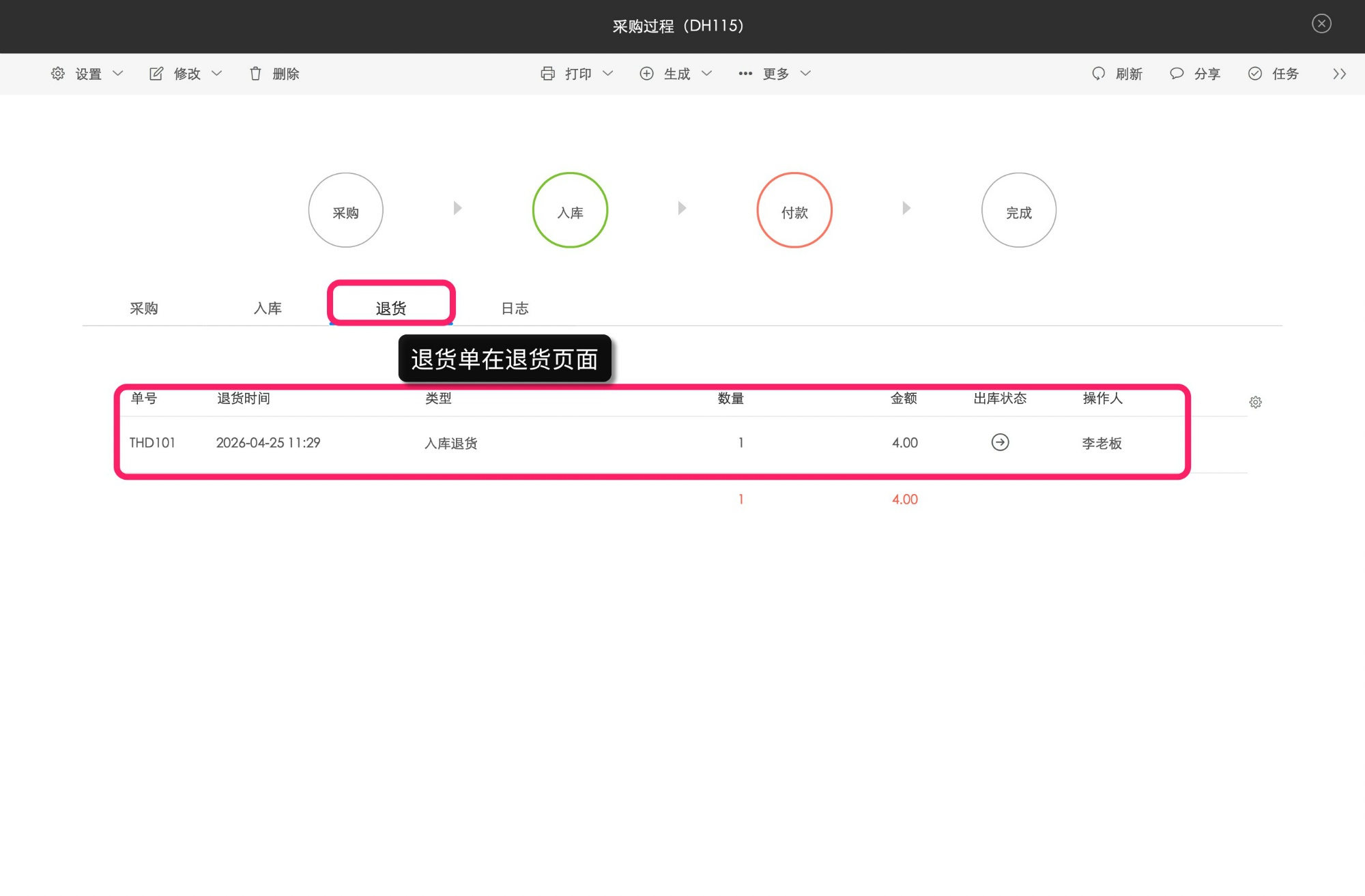Click the 设置 gear icon
Viewport: 1365px width, 896px height.
pyautogui.click(x=58, y=74)
